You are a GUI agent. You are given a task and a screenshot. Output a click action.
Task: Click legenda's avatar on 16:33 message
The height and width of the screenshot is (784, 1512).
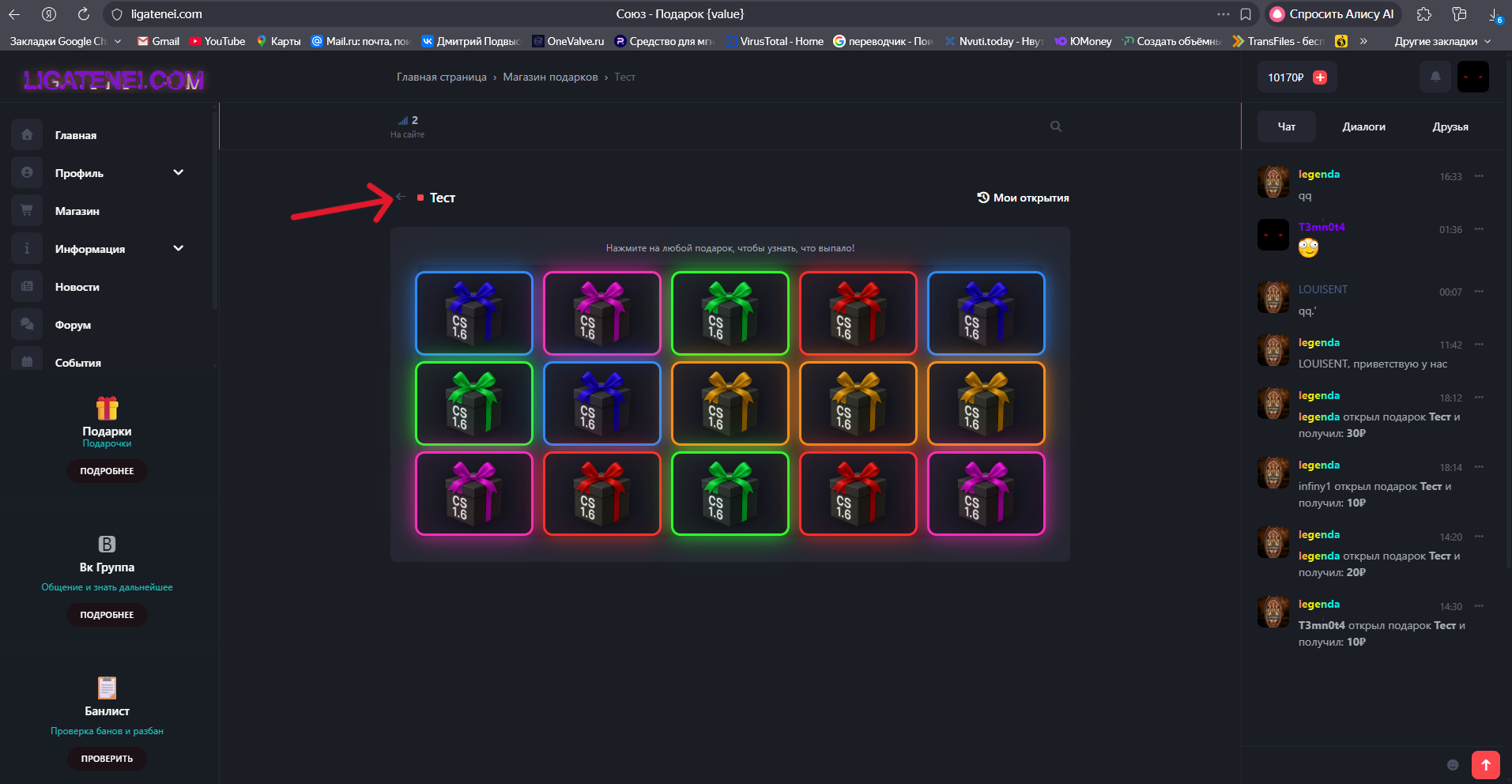pos(1273,182)
